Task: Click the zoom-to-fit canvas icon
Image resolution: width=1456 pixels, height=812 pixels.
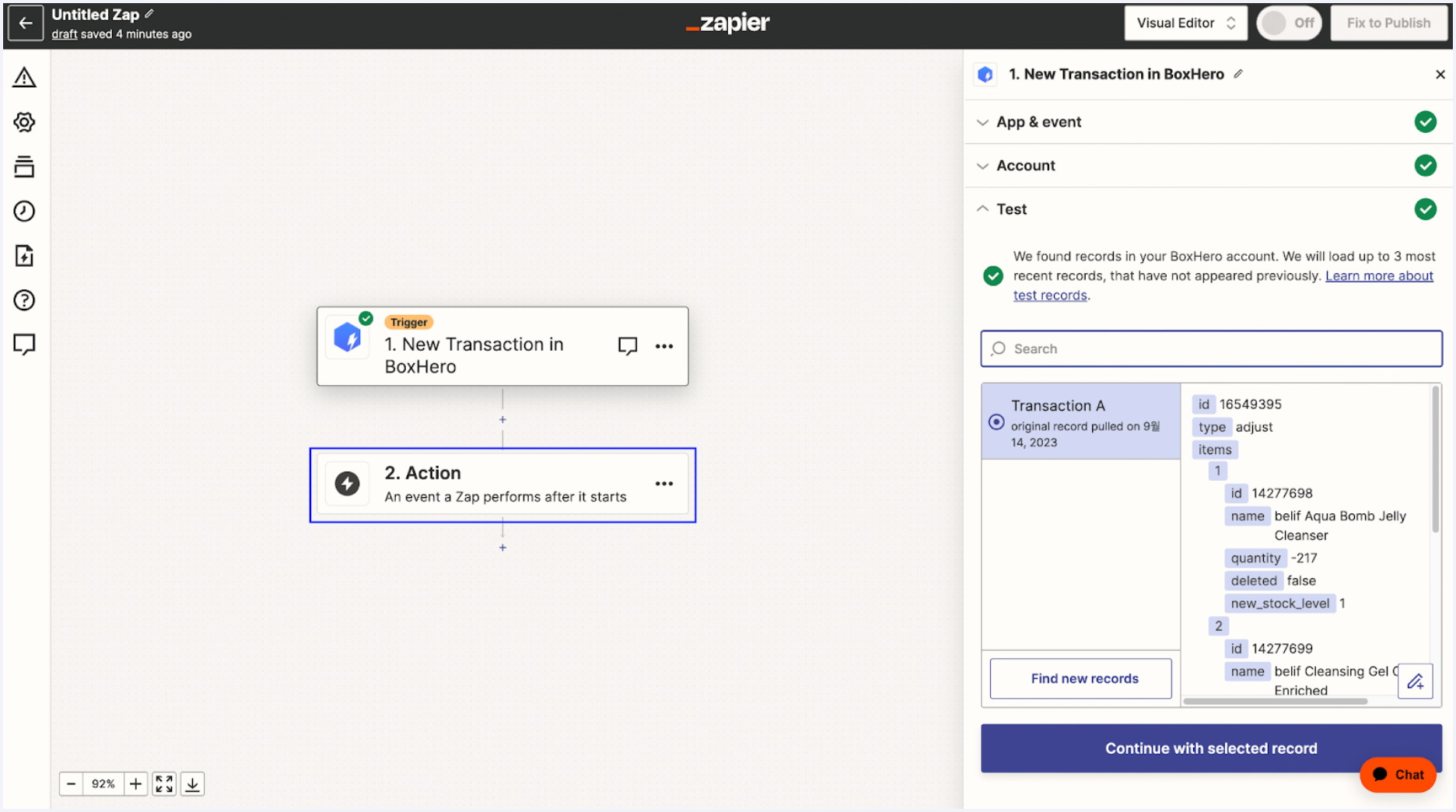Action: coord(163,783)
